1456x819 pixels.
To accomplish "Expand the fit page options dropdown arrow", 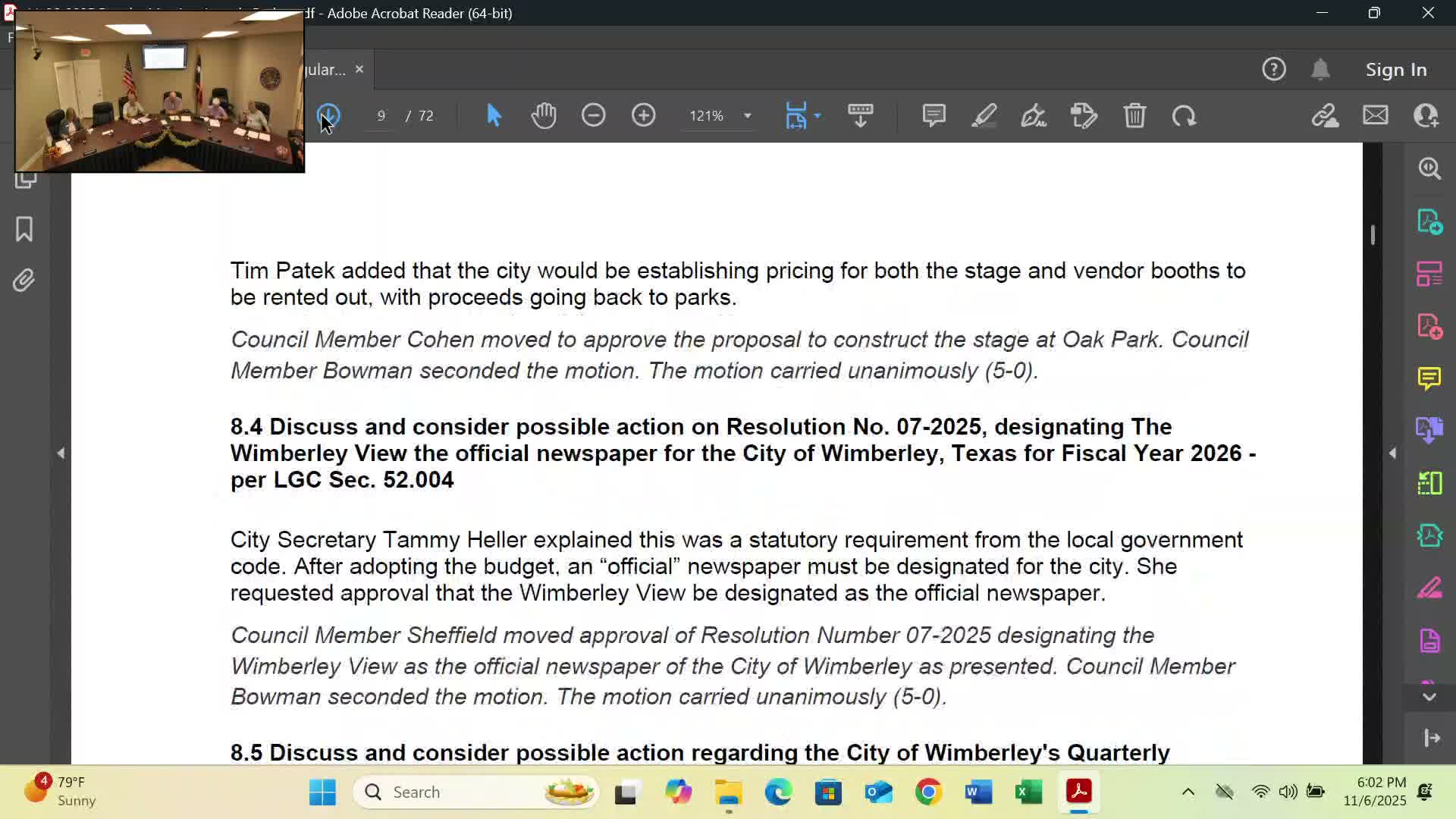I will pos(817,115).
